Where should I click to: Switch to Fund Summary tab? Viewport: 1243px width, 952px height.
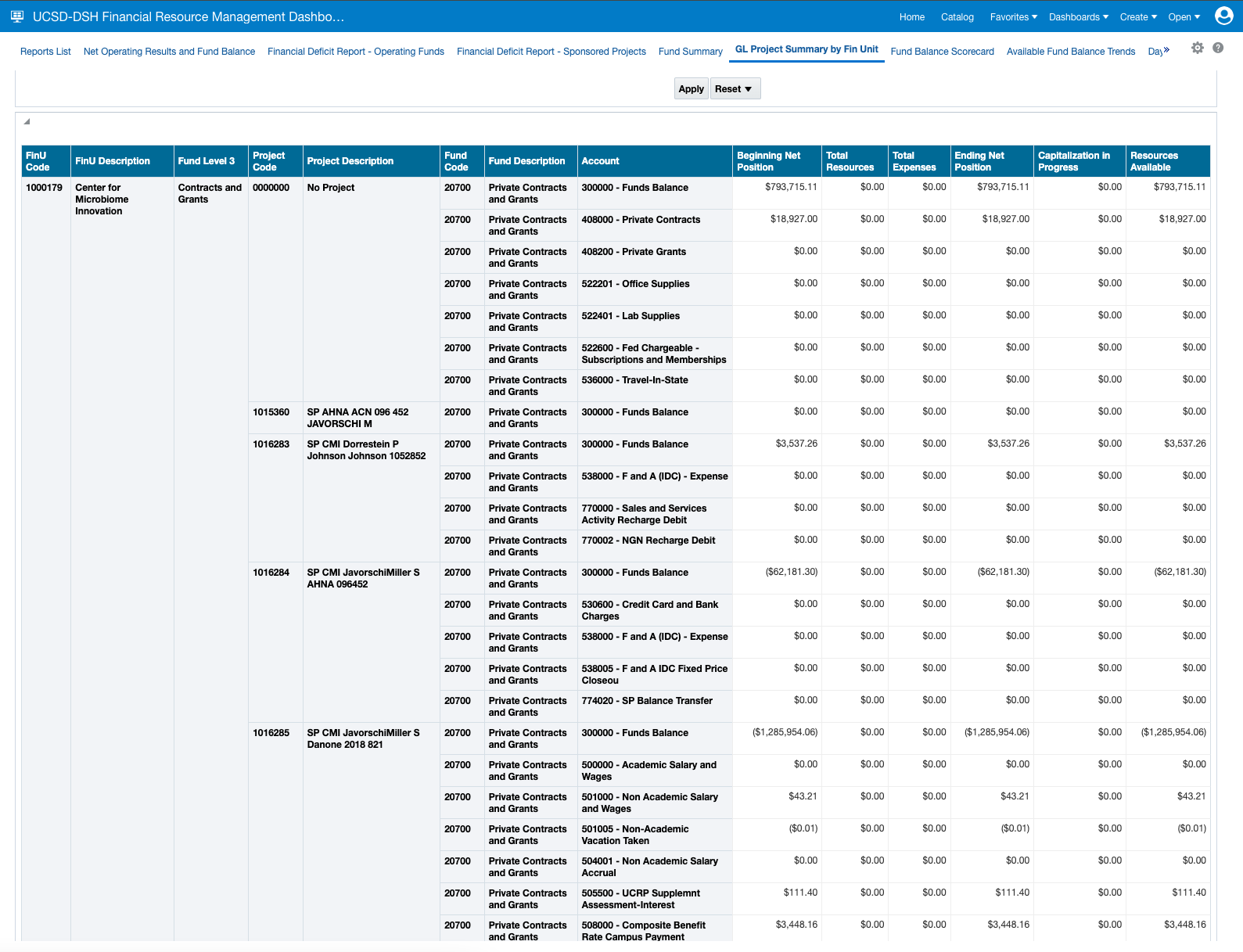tap(691, 52)
